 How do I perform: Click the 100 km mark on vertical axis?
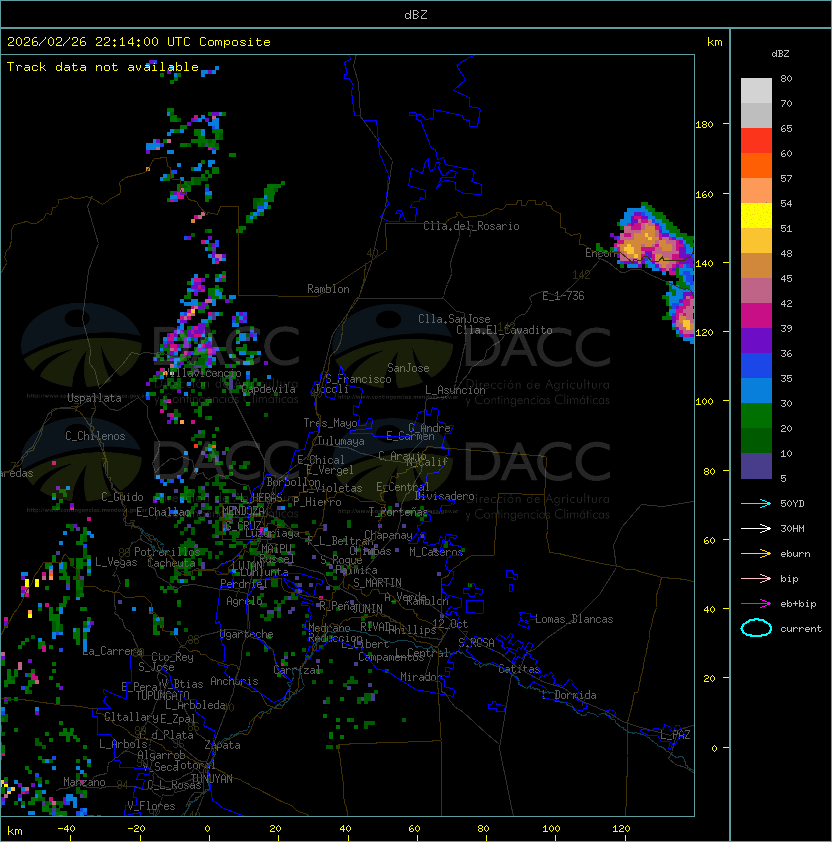[x=704, y=402]
